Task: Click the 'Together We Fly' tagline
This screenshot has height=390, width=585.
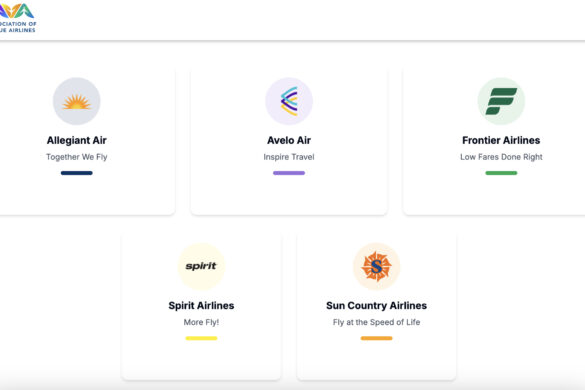Action: click(76, 157)
